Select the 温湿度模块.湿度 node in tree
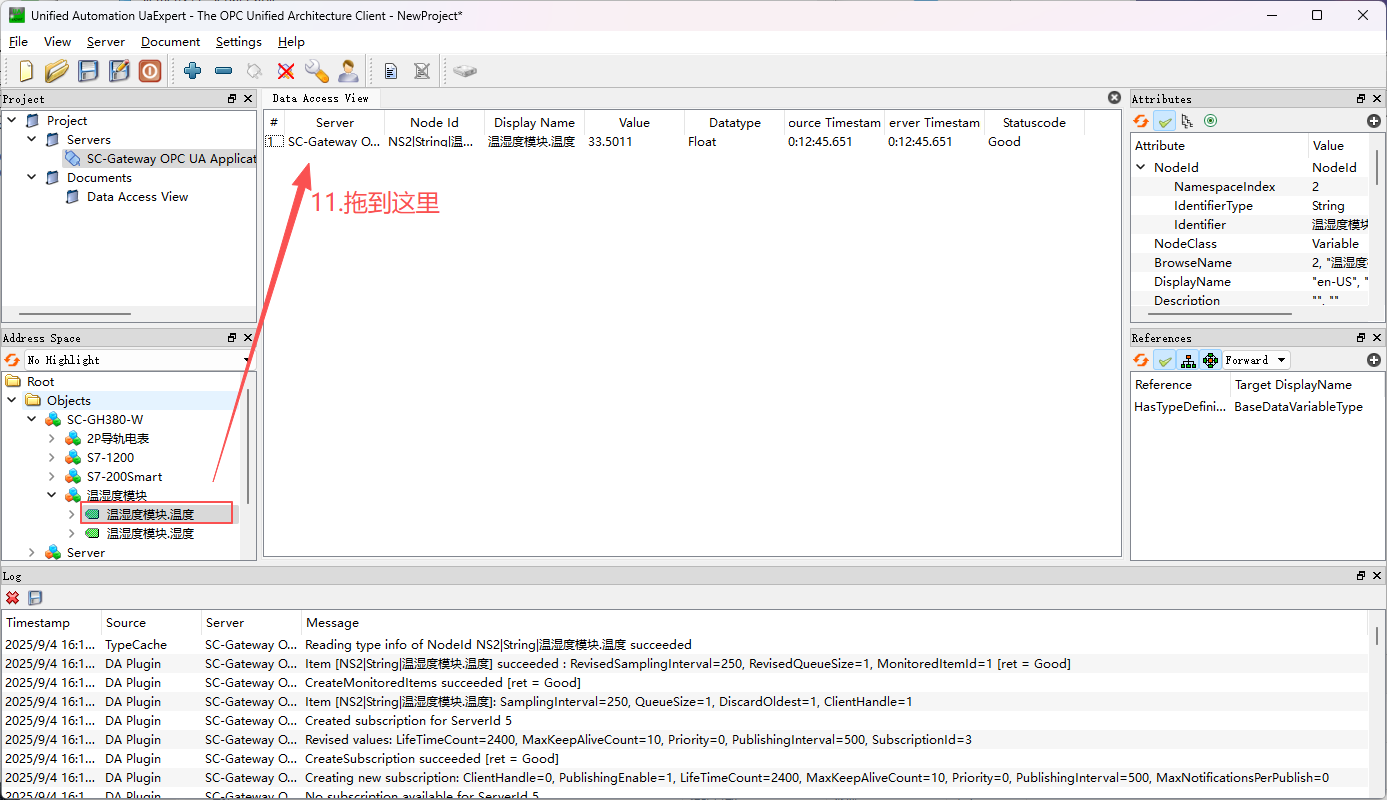 tap(150, 534)
